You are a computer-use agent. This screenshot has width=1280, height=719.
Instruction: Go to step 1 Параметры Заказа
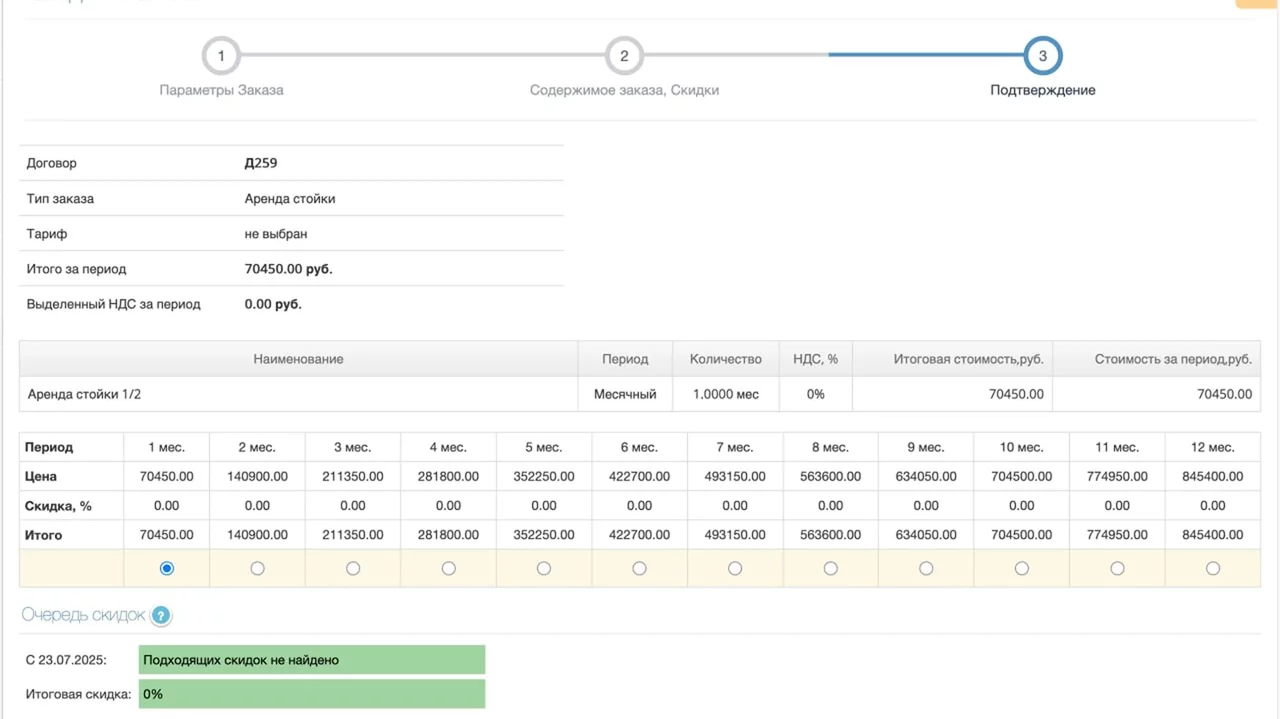(x=221, y=56)
